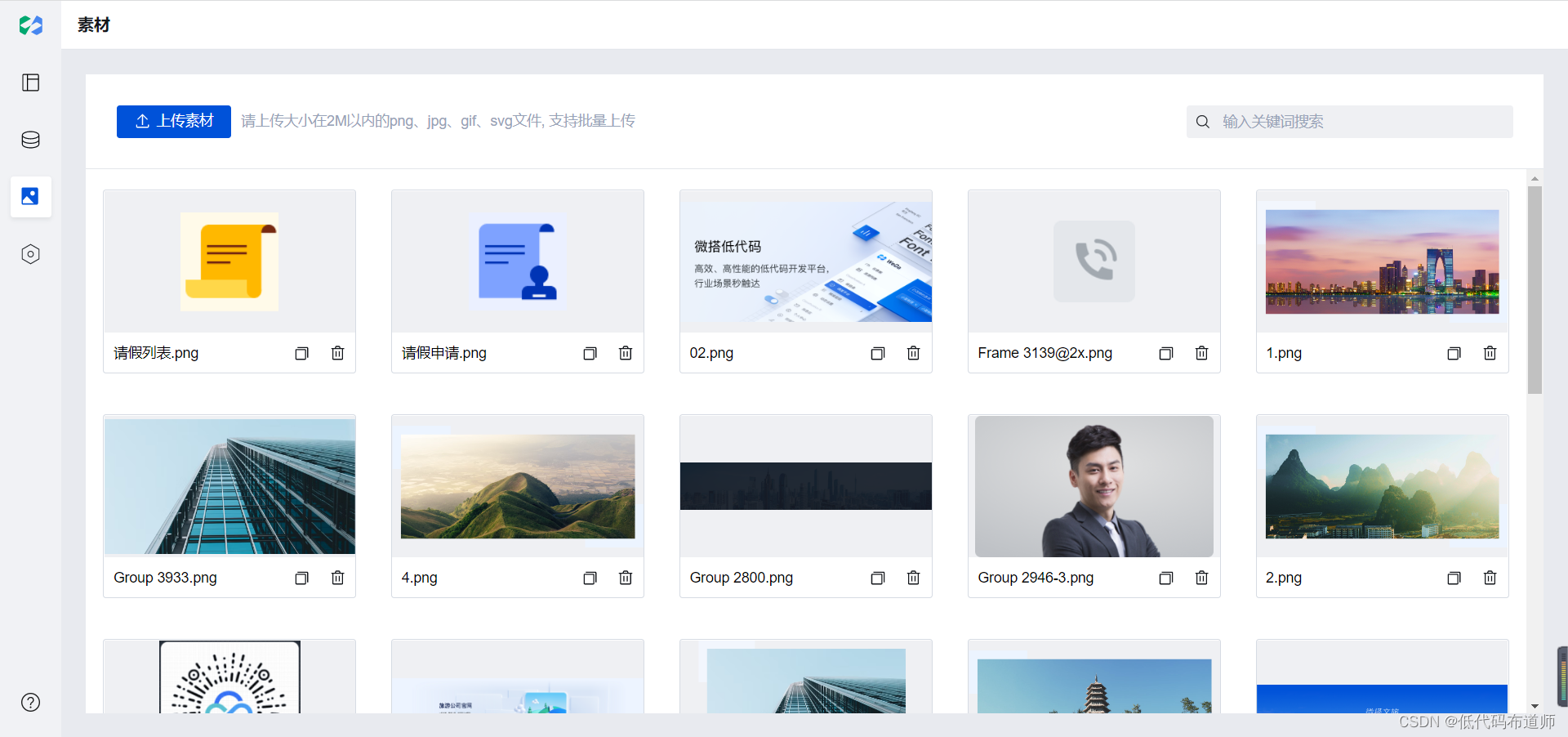The width and height of the screenshot is (1568, 737).
Task: Click the 上传素材 upload button
Action: 174,121
